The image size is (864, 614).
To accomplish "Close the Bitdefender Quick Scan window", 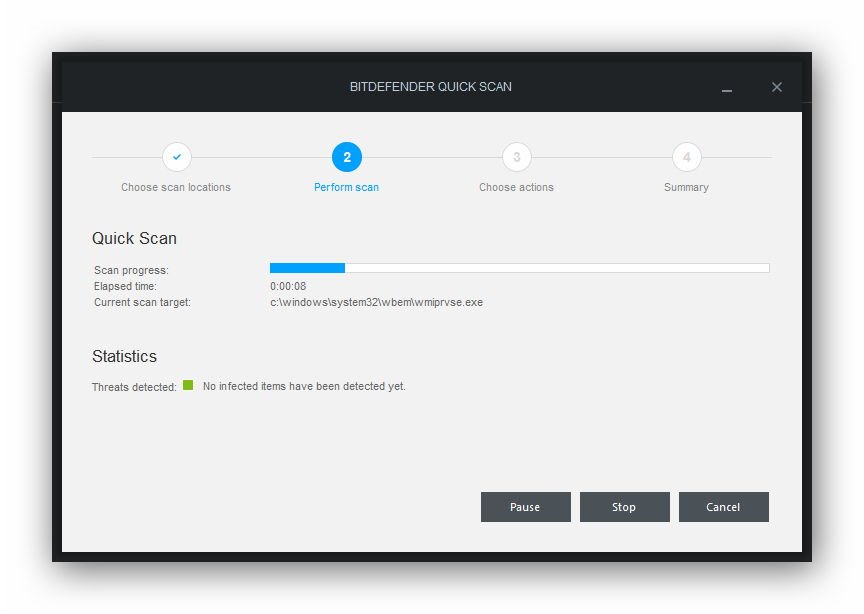I will point(777,87).
